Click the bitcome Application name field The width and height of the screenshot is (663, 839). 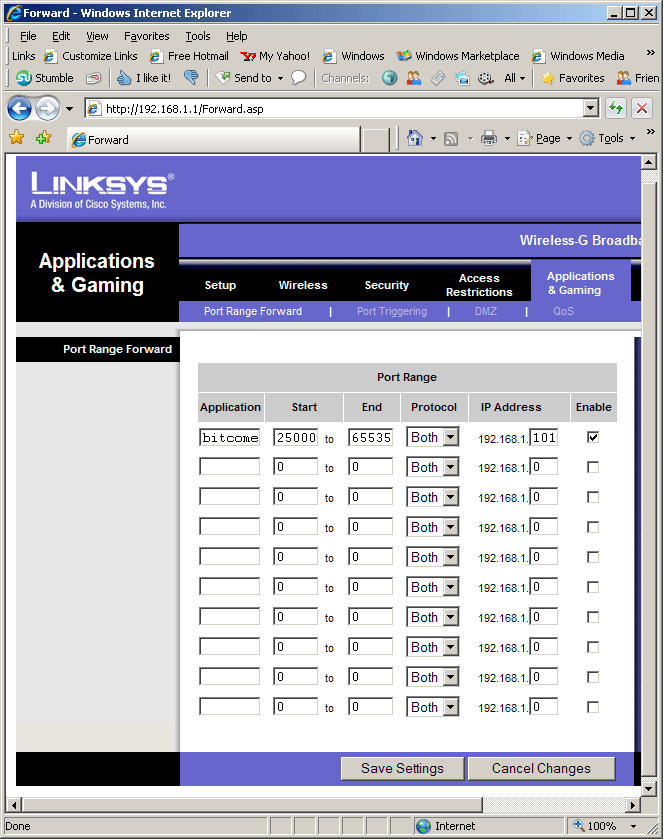click(230, 437)
